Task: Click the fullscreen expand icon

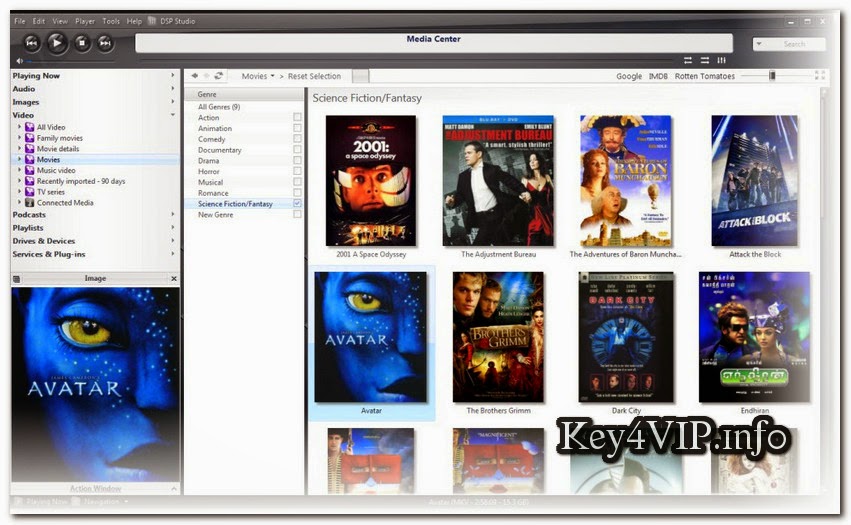Action: [x=820, y=75]
